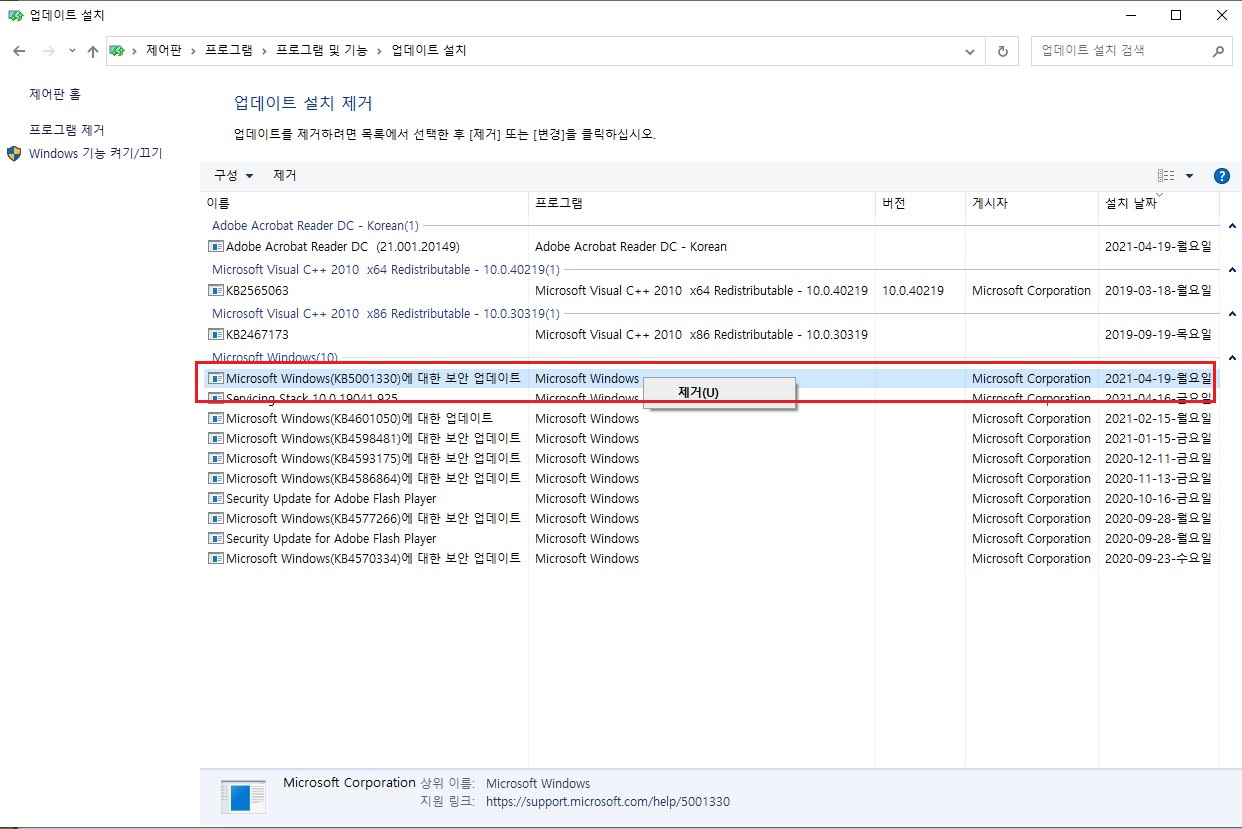The width and height of the screenshot is (1242, 829).
Task: Click Windows 기능 shield icon
Action: point(14,154)
